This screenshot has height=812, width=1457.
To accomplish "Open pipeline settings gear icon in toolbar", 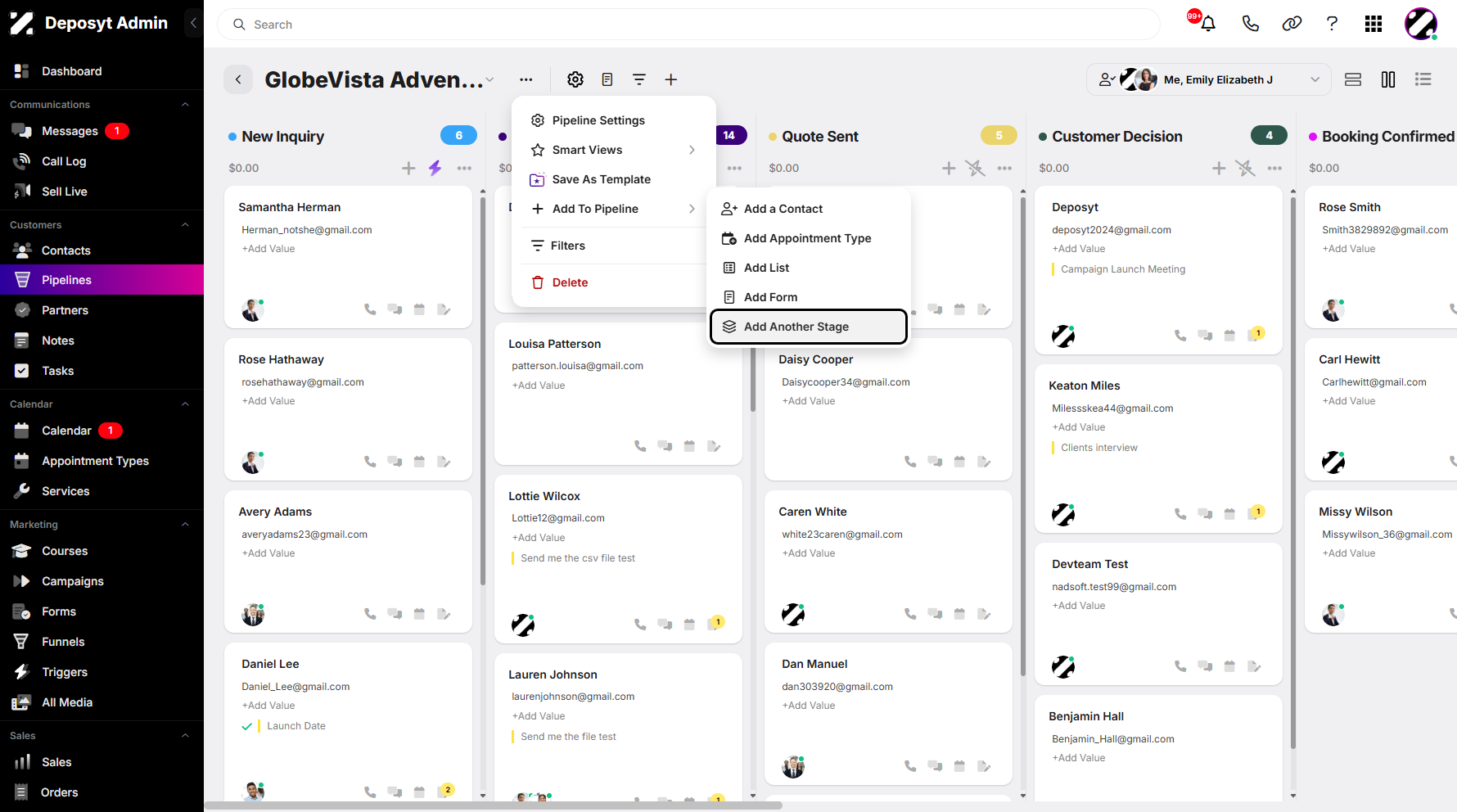I will tap(575, 79).
